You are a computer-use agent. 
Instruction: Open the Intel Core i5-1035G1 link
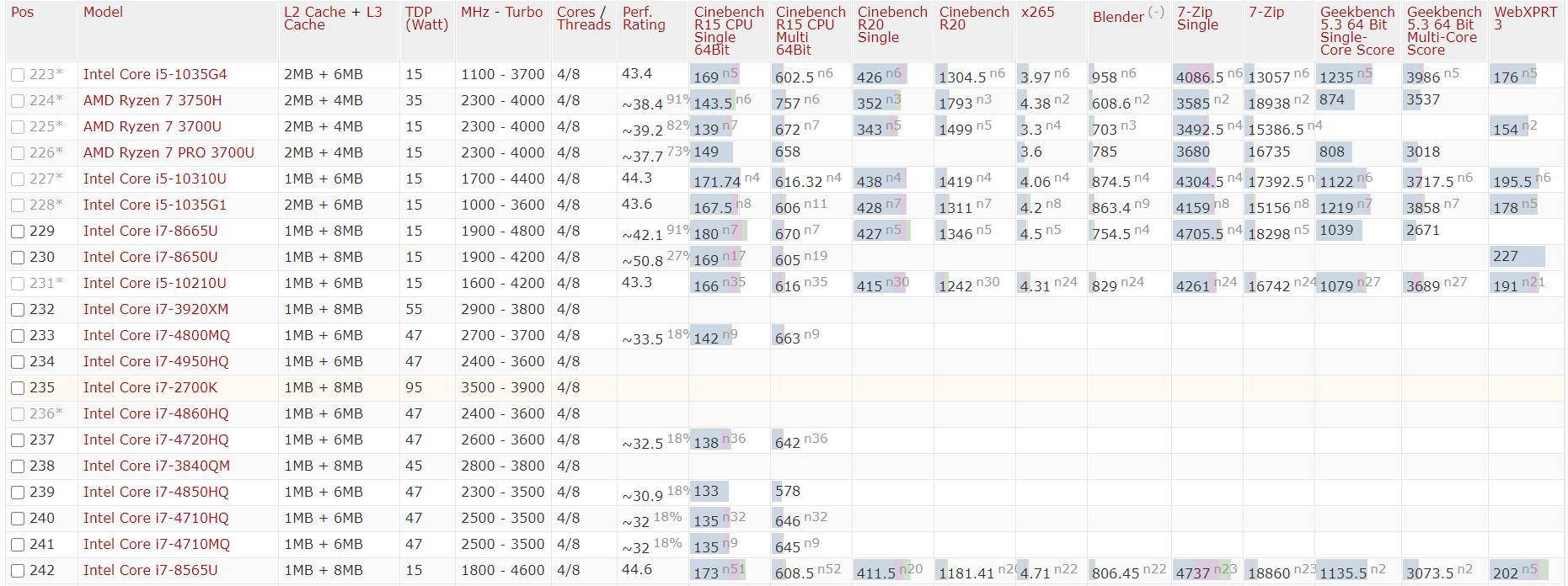[155, 205]
